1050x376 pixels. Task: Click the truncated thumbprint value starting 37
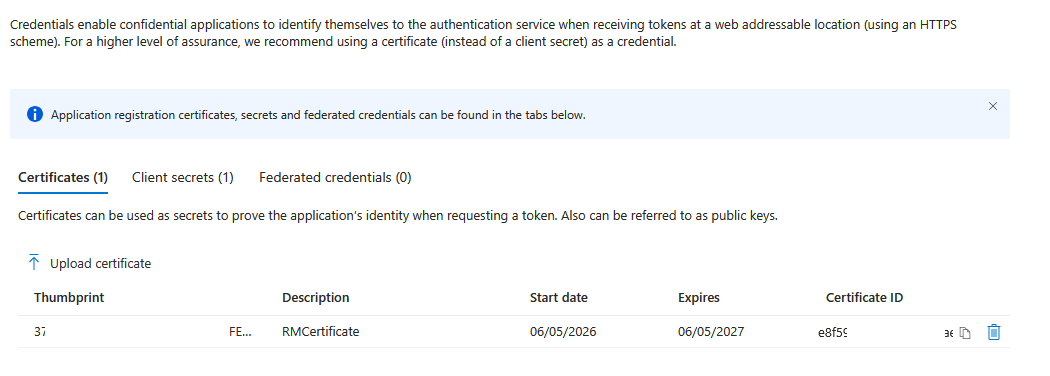click(x=40, y=331)
